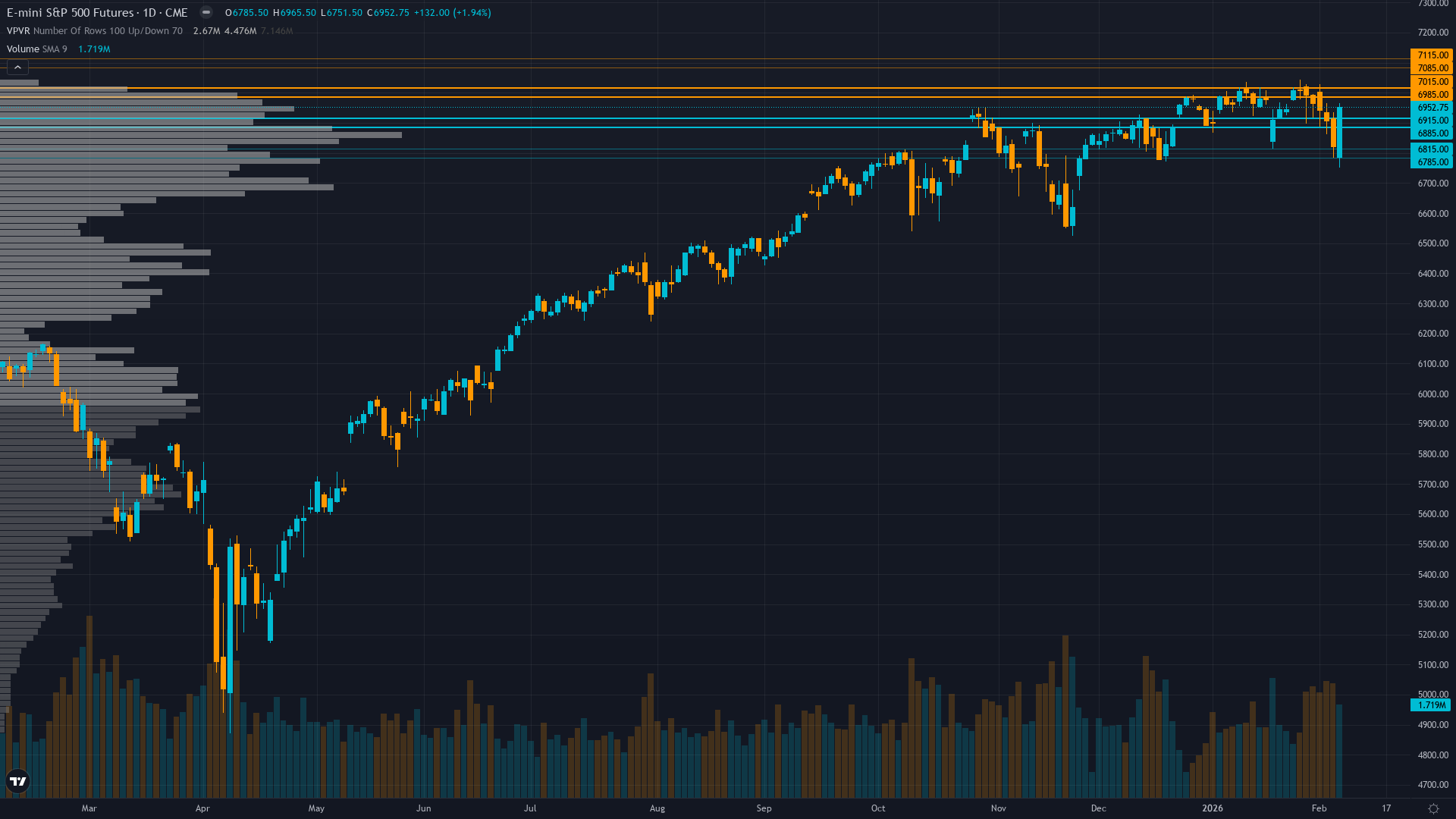Select the Volume SMA 9 legend entry

click(36, 49)
